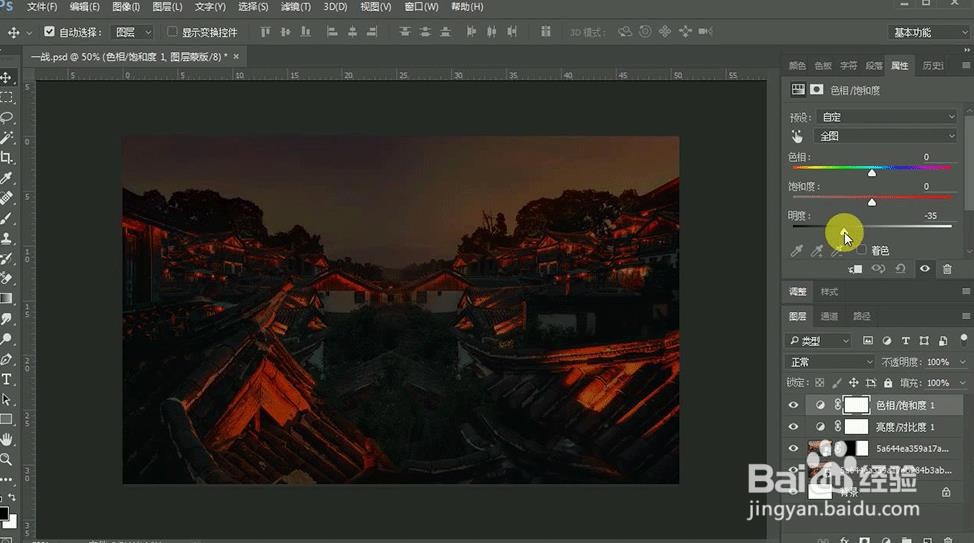Select the Hand tool
This screenshot has width=974, height=543.
6,439
